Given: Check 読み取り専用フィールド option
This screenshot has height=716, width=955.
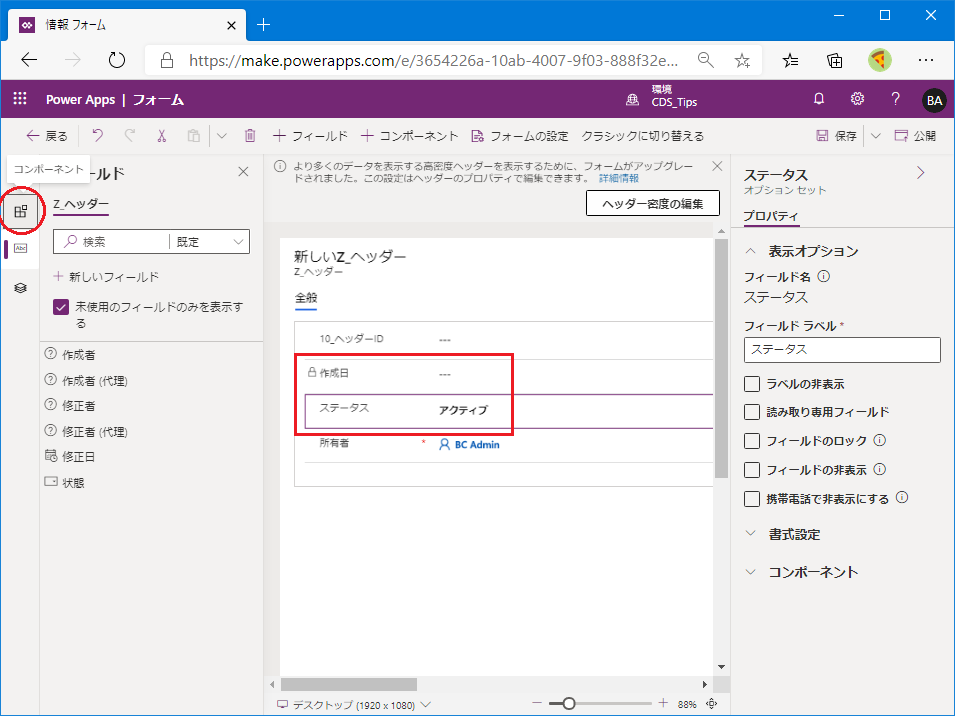Looking at the screenshot, I should 752,412.
